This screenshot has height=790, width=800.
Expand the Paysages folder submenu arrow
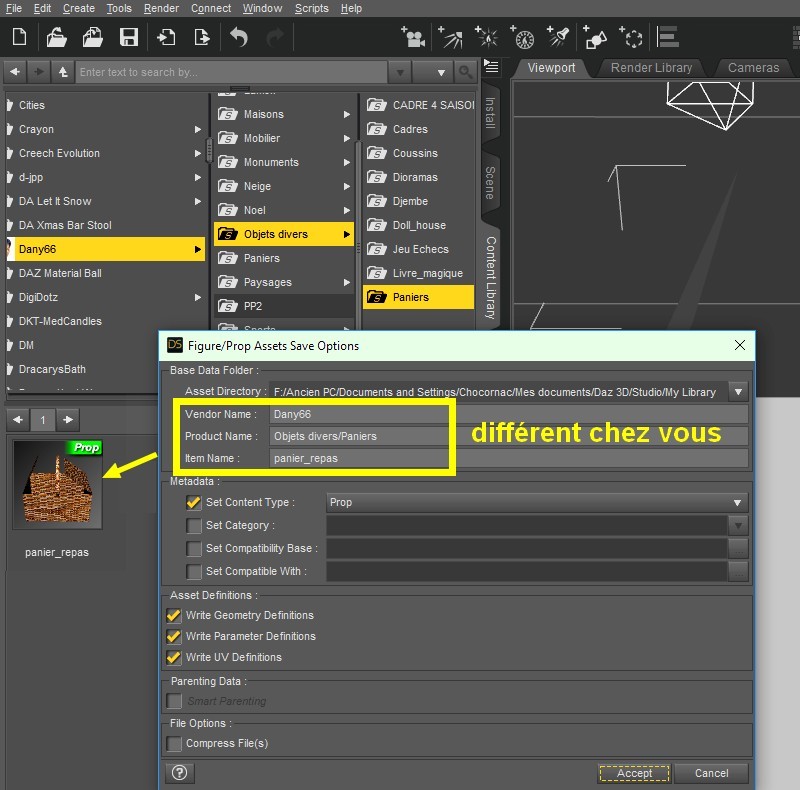[x=347, y=282]
